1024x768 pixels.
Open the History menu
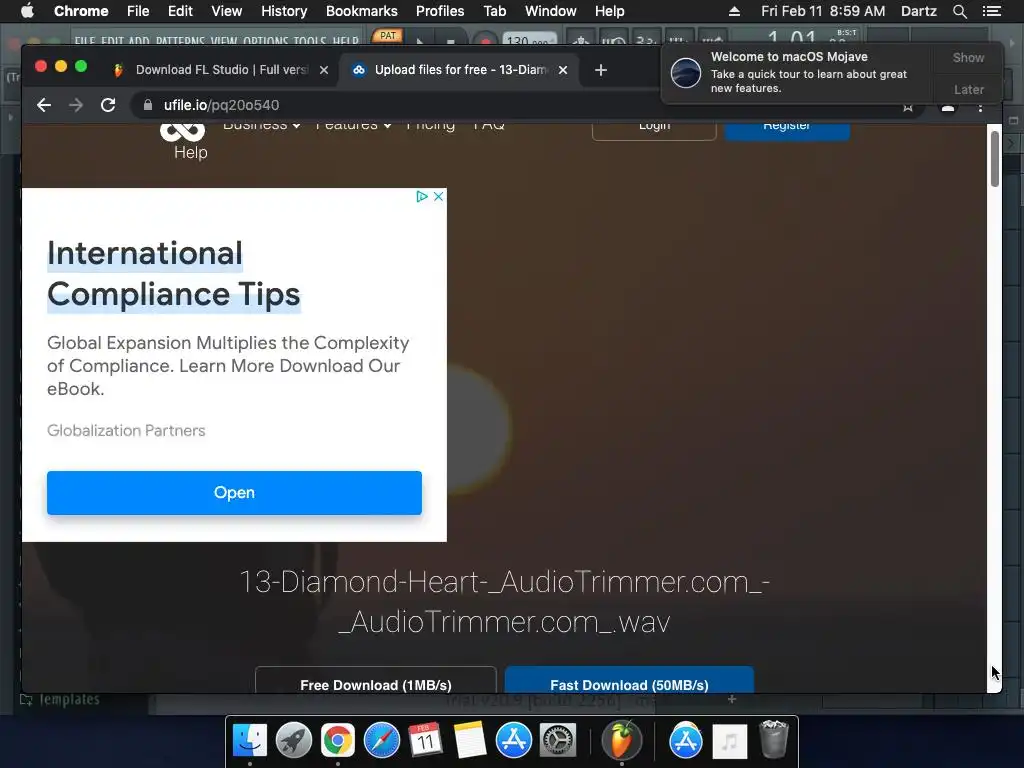(x=284, y=11)
